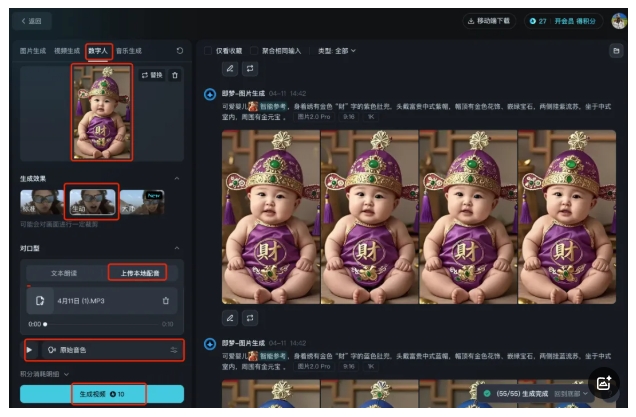636x417 pixels.
Task: Switch to 上传本地配音 mode
Action: [140, 273]
